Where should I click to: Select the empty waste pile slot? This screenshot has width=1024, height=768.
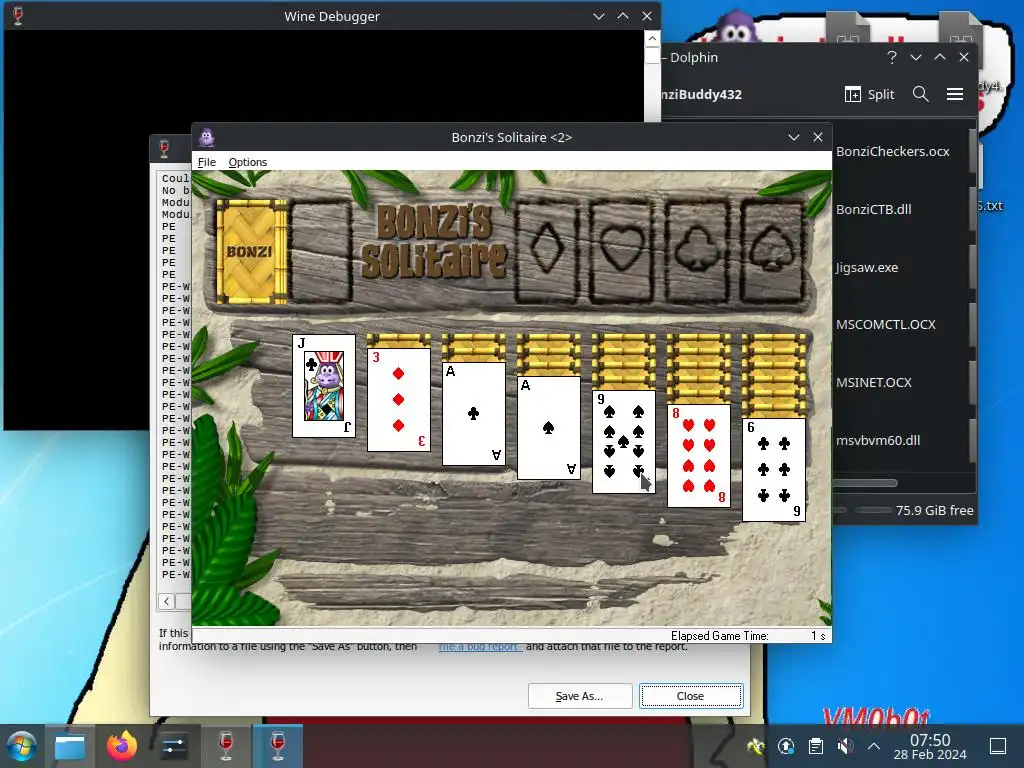(321, 251)
